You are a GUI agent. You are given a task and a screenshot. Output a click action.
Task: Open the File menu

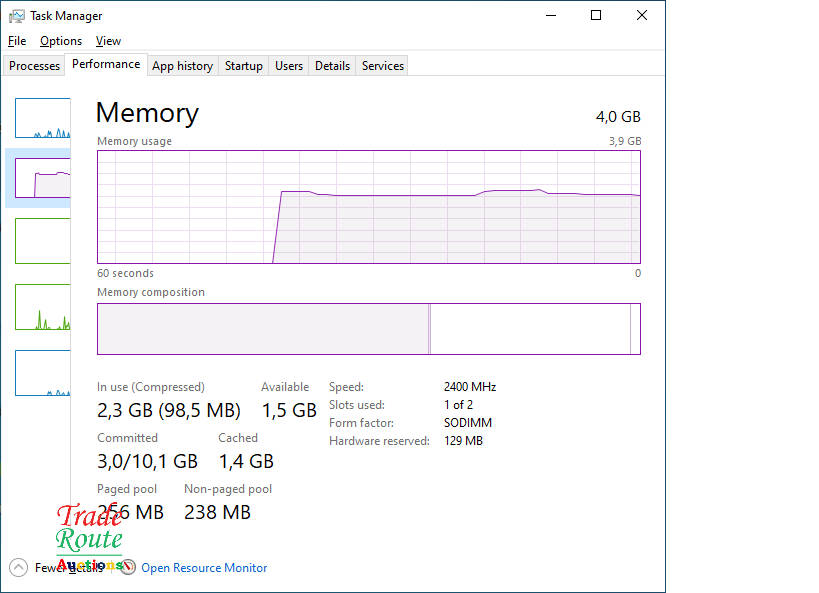[17, 41]
